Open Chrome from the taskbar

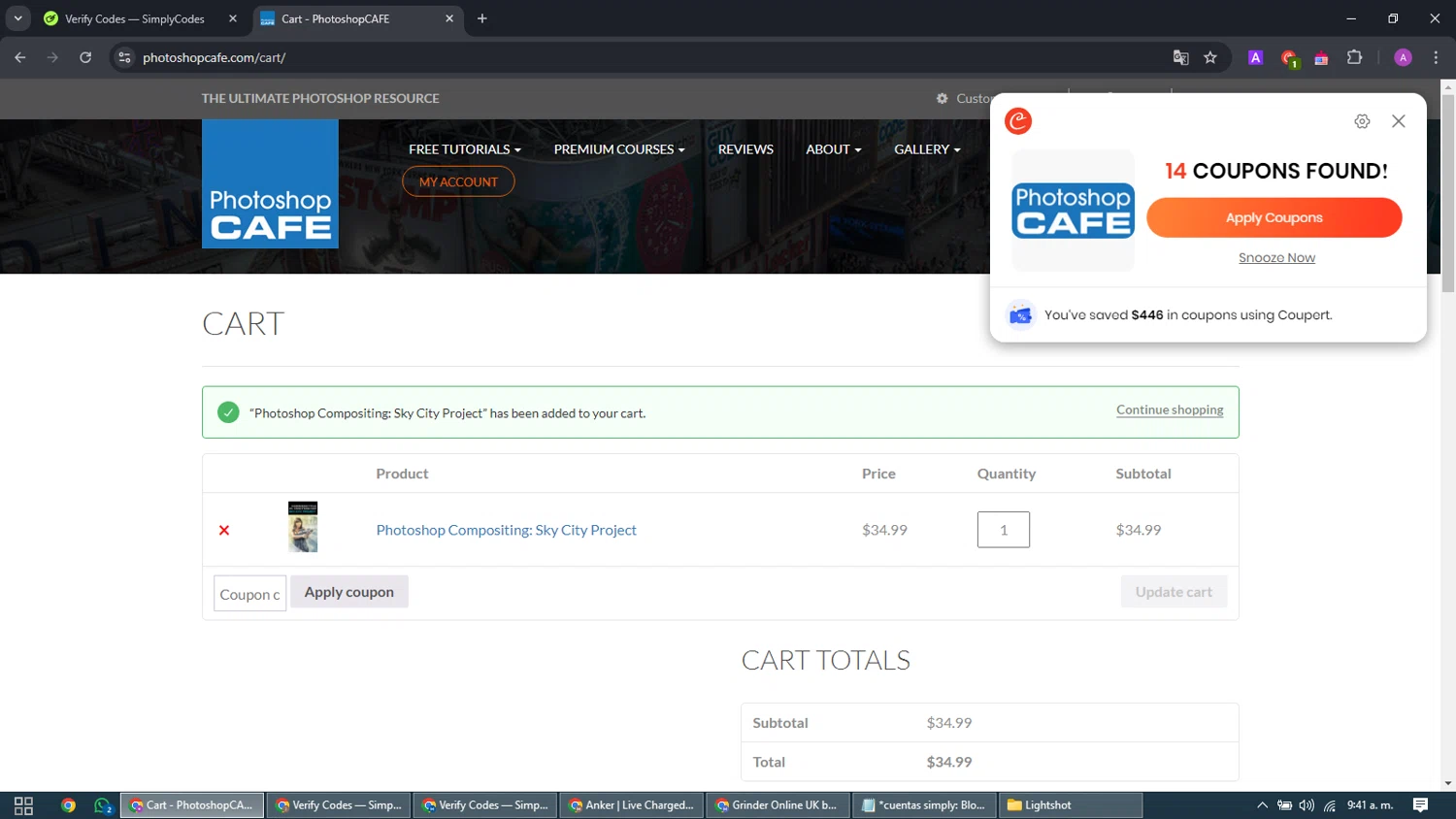point(68,805)
